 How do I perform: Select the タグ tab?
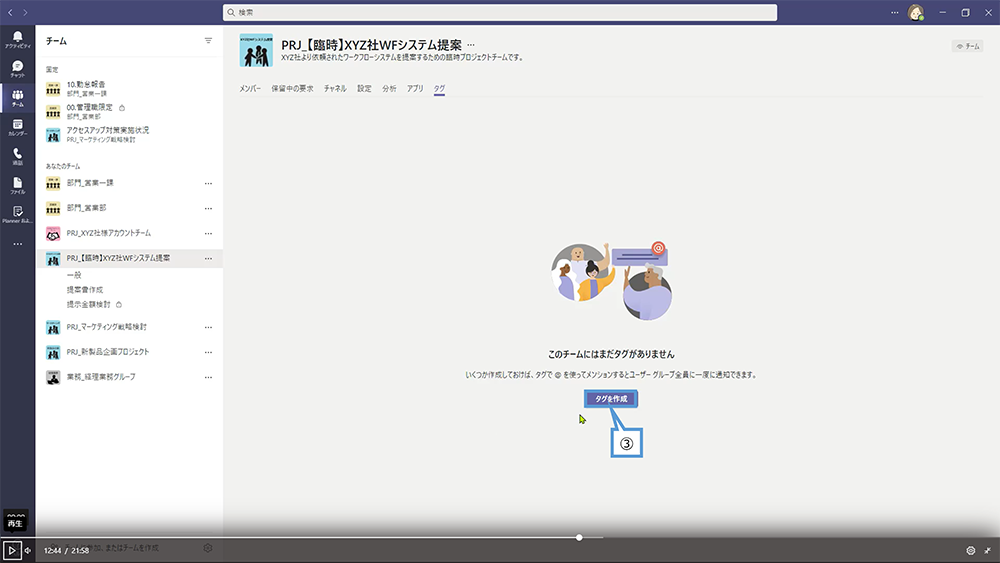(439, 89)
